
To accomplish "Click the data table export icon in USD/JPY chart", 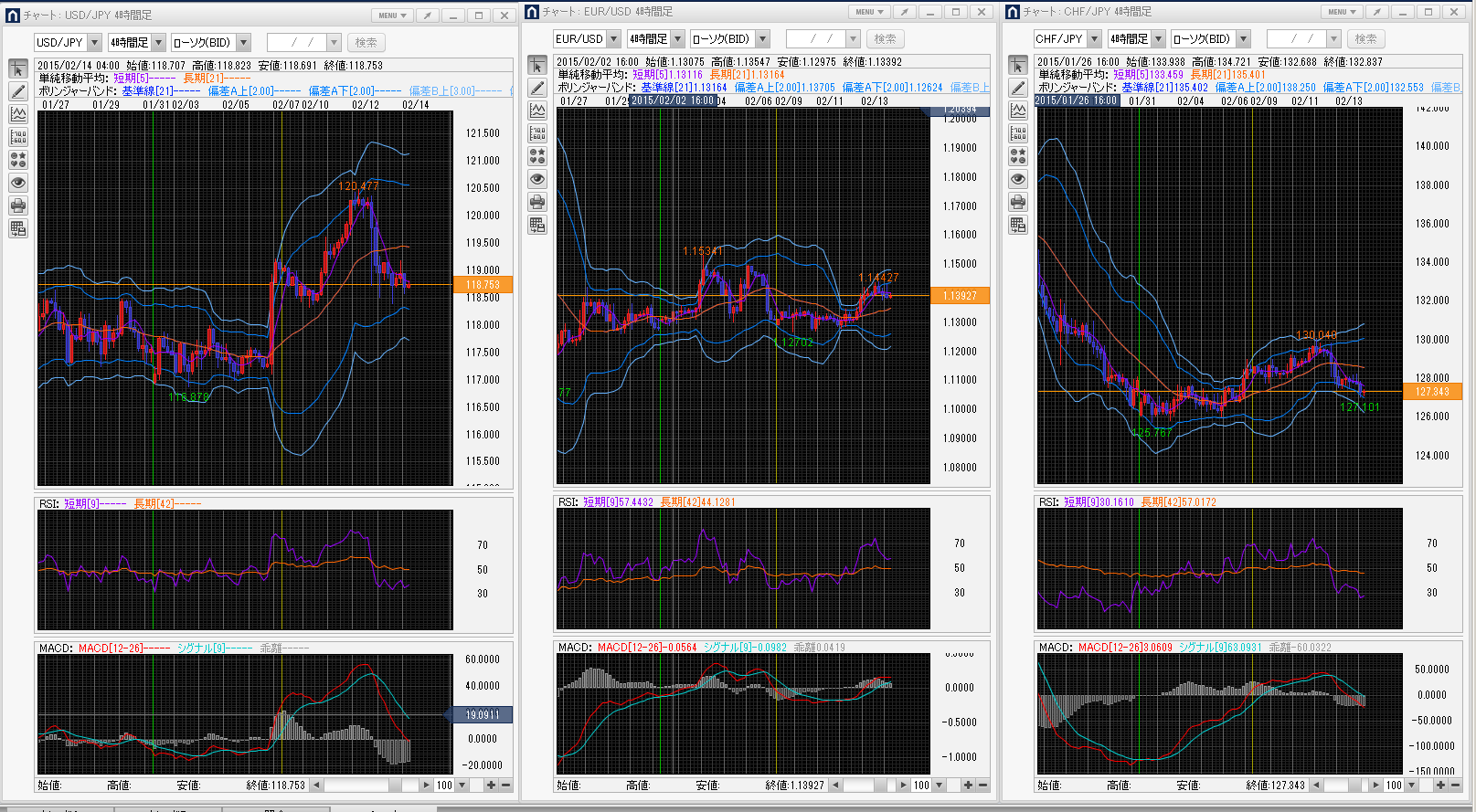I will 18,228.
